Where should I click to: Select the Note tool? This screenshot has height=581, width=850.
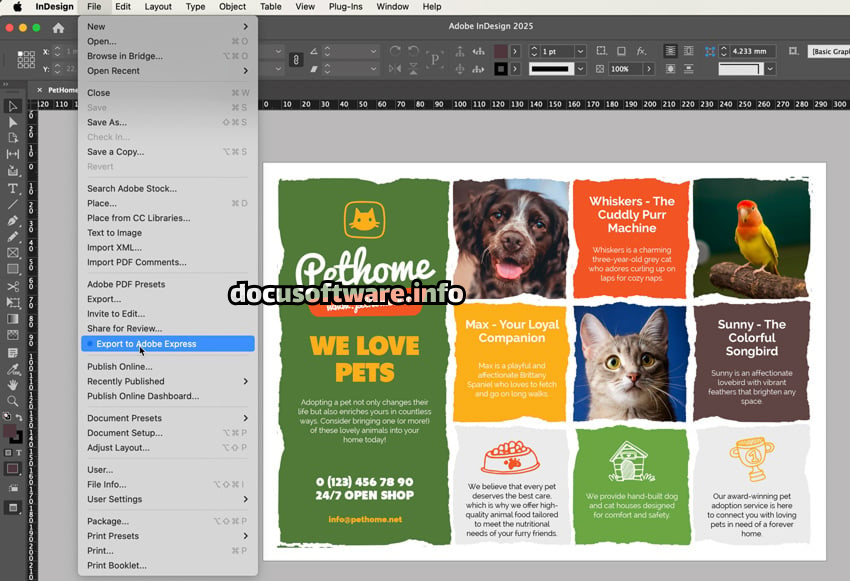(12, 353)
